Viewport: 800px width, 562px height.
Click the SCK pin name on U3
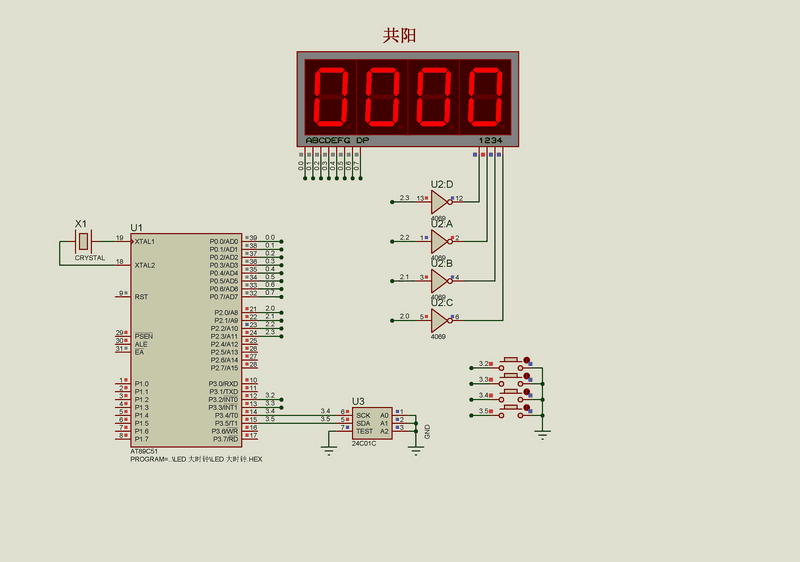tap(363, 416)
